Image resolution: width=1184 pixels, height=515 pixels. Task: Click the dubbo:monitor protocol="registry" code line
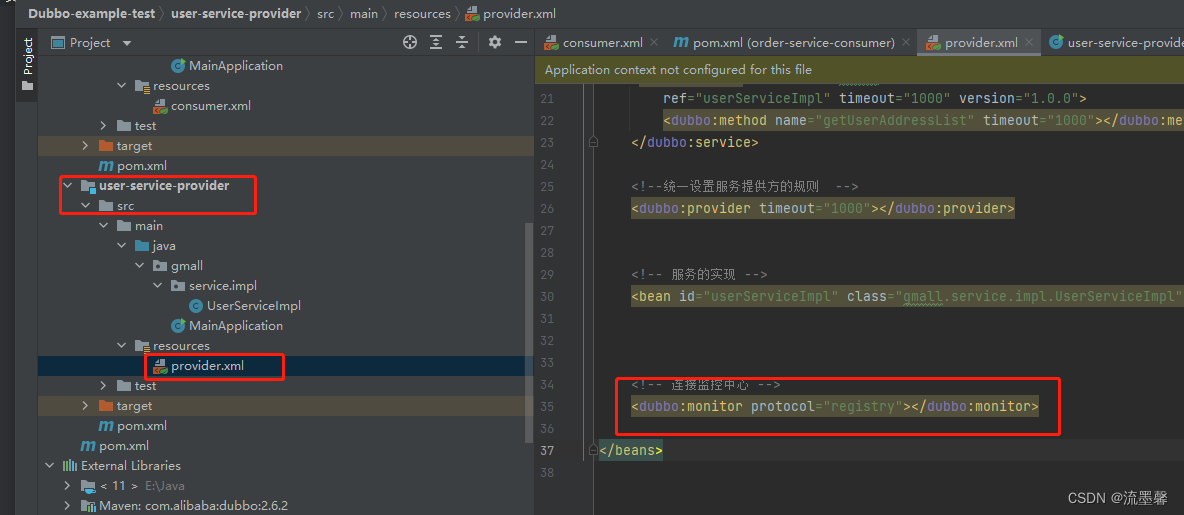[x=834, y=407]
